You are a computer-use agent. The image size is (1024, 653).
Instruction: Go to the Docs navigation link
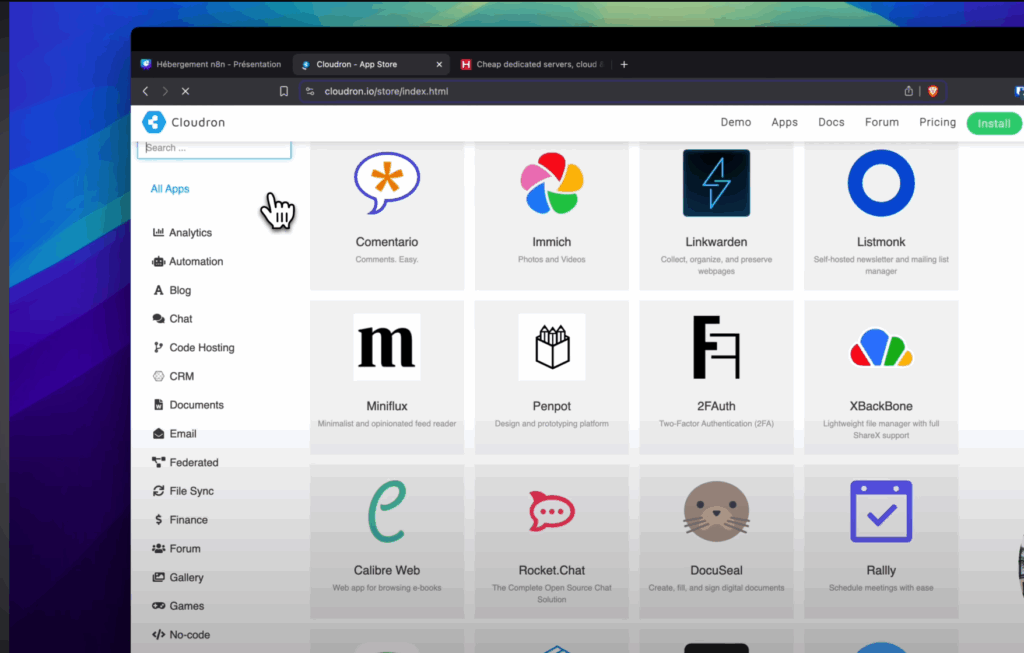[831, 122]
